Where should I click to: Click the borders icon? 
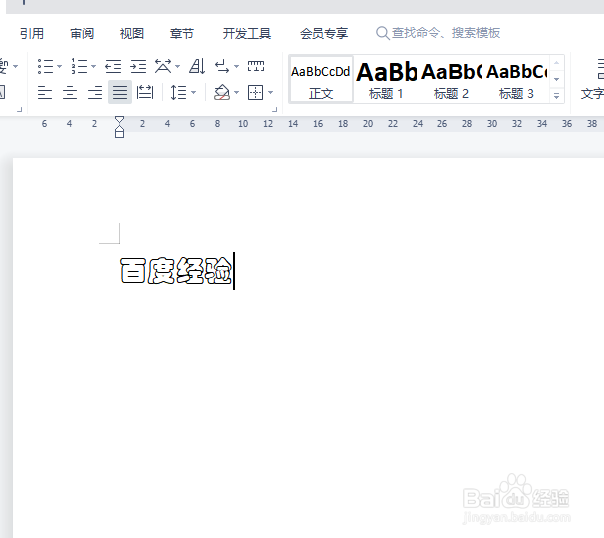(x=256, y=92)
